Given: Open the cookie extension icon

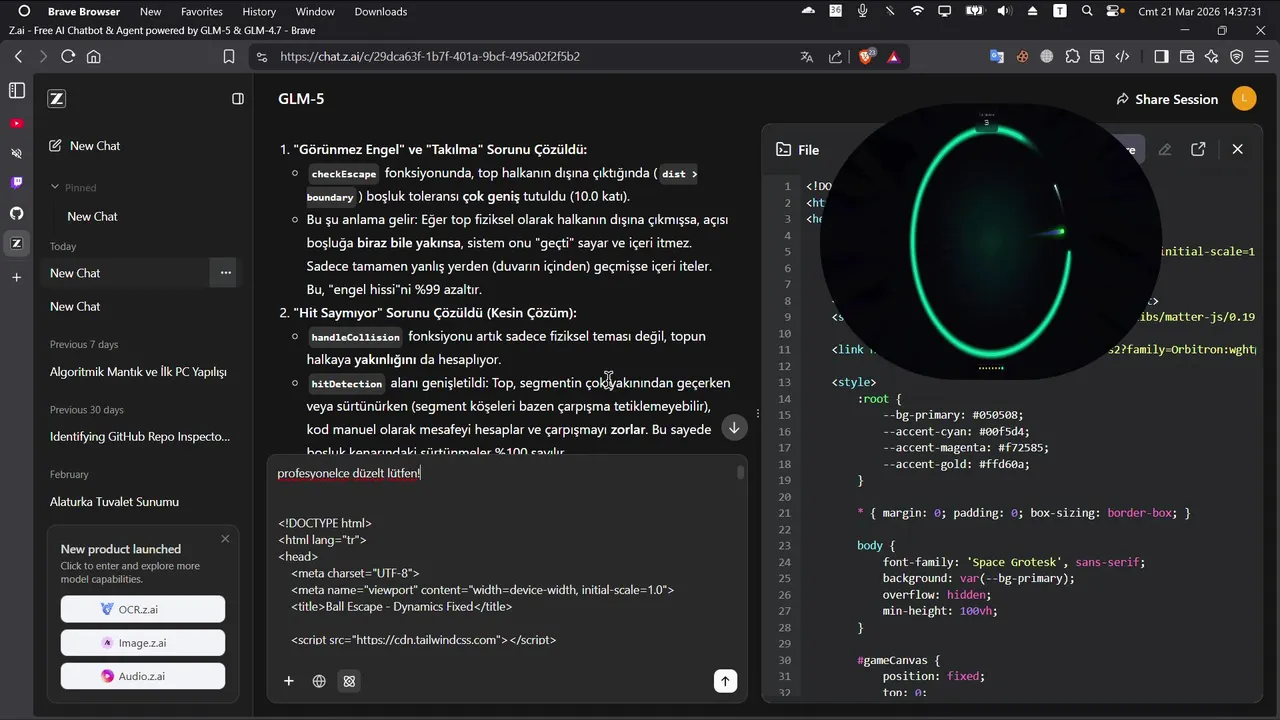Looking at the screenshot, I should [x=1022, y=57].
